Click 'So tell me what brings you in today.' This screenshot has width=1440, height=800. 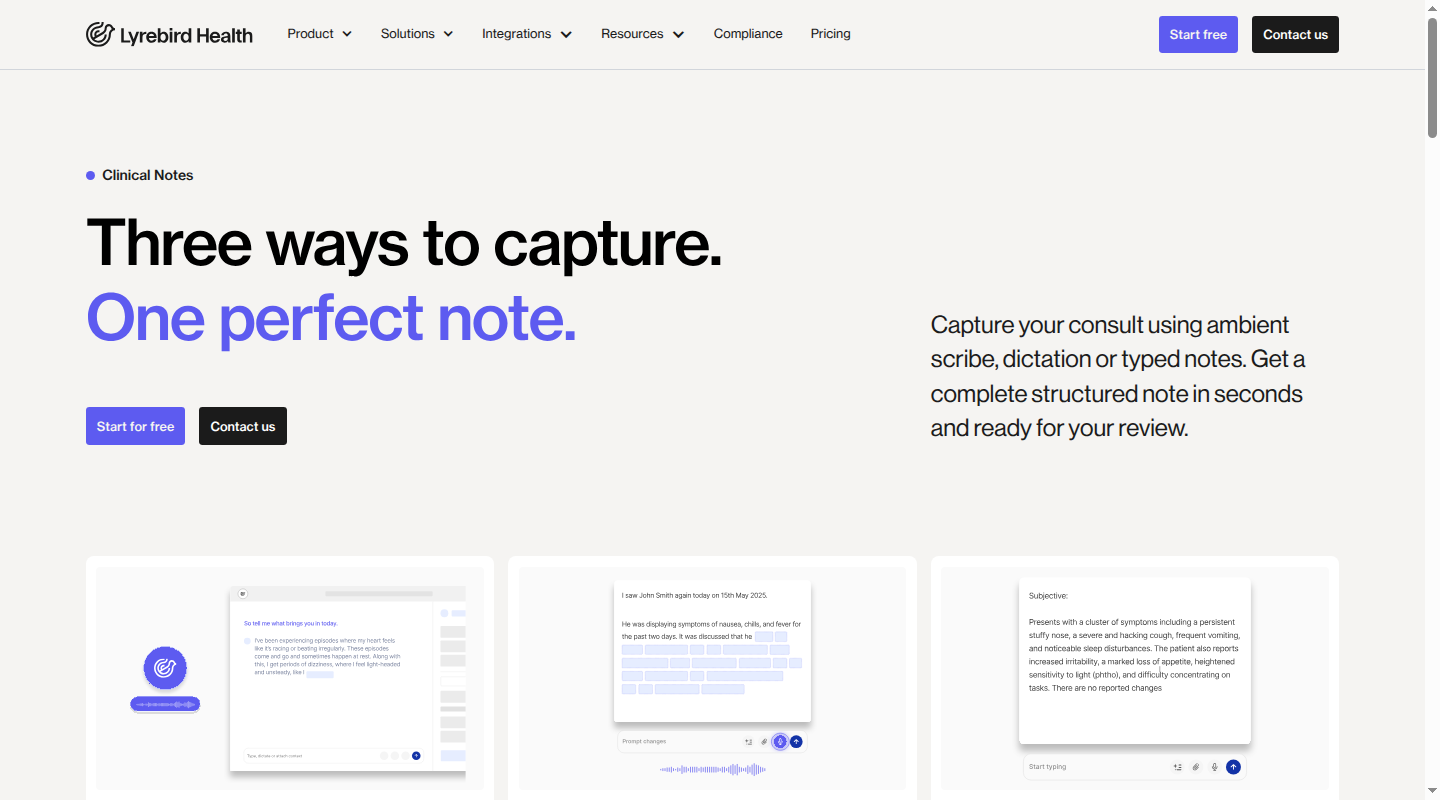click(x=291, y=623)
